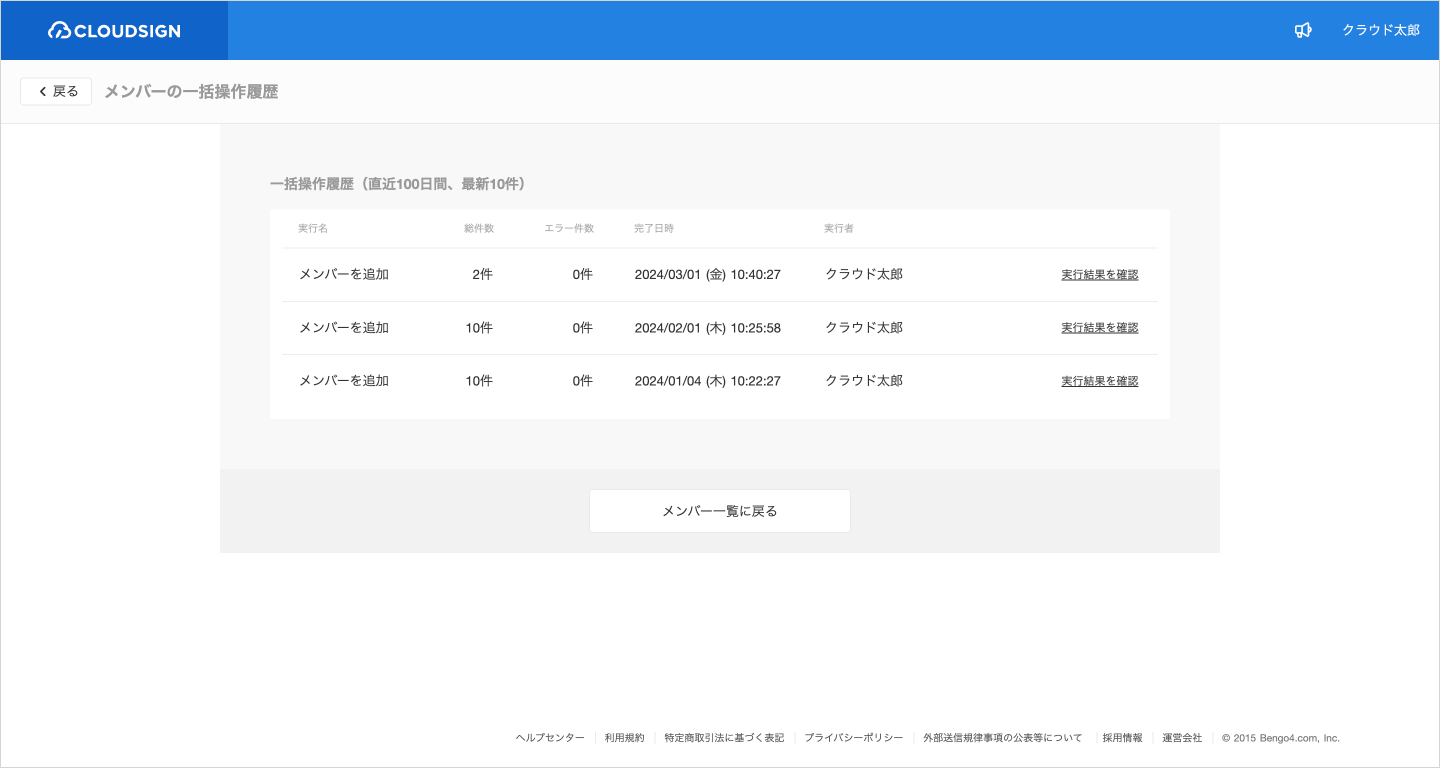The height and width of the screenshot is (768, 1440).
Task: Click the 実行者 column header
Action: 839,229
